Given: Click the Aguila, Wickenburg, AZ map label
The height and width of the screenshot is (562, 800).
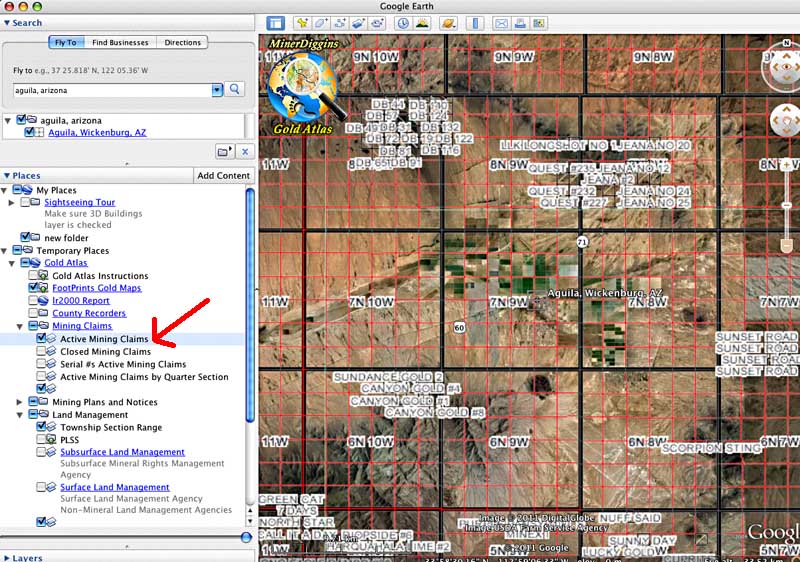Looking at the screenshot, I should [605, 293].
